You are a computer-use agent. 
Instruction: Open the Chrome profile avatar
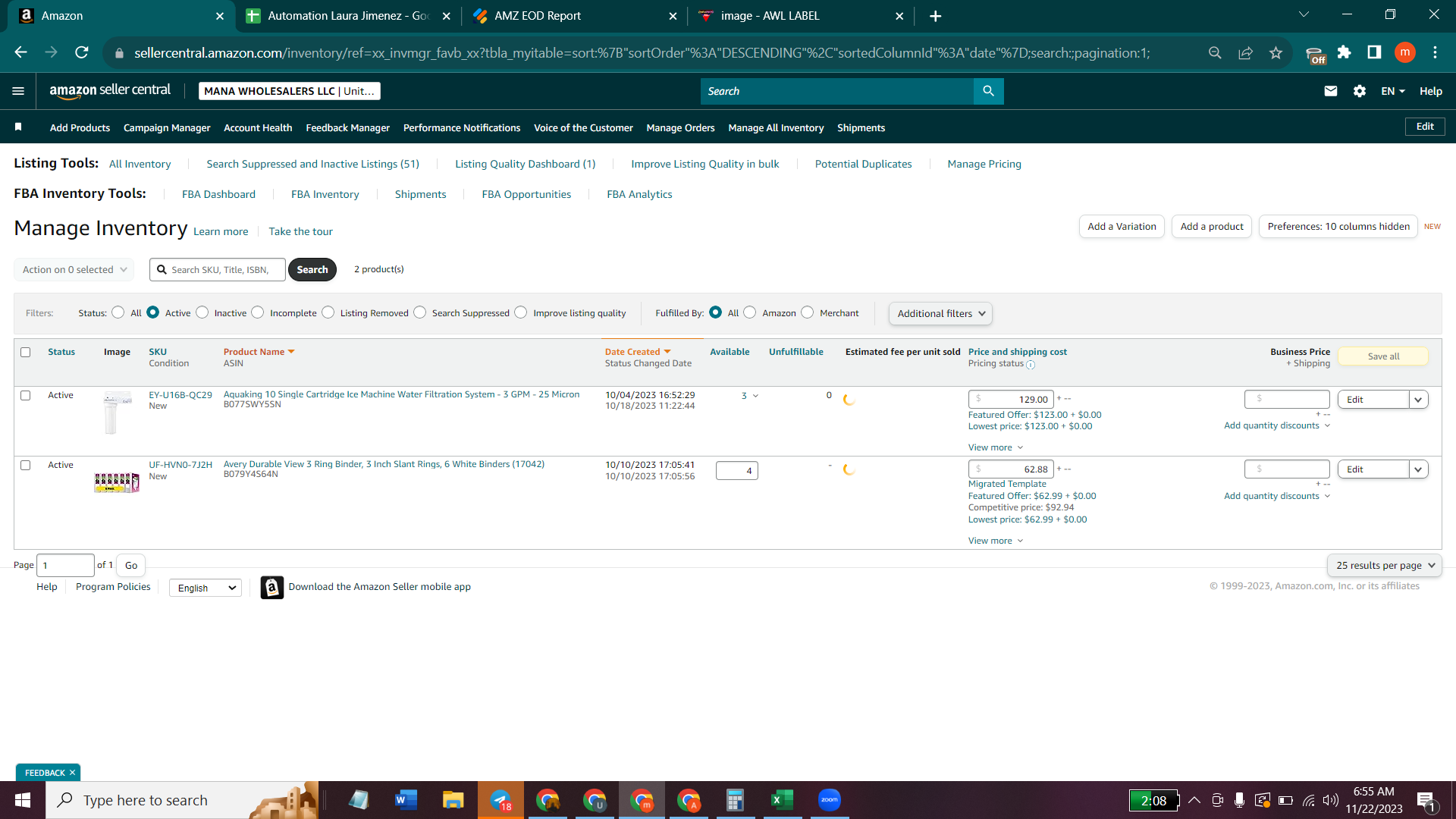(x=1404, y=52)
